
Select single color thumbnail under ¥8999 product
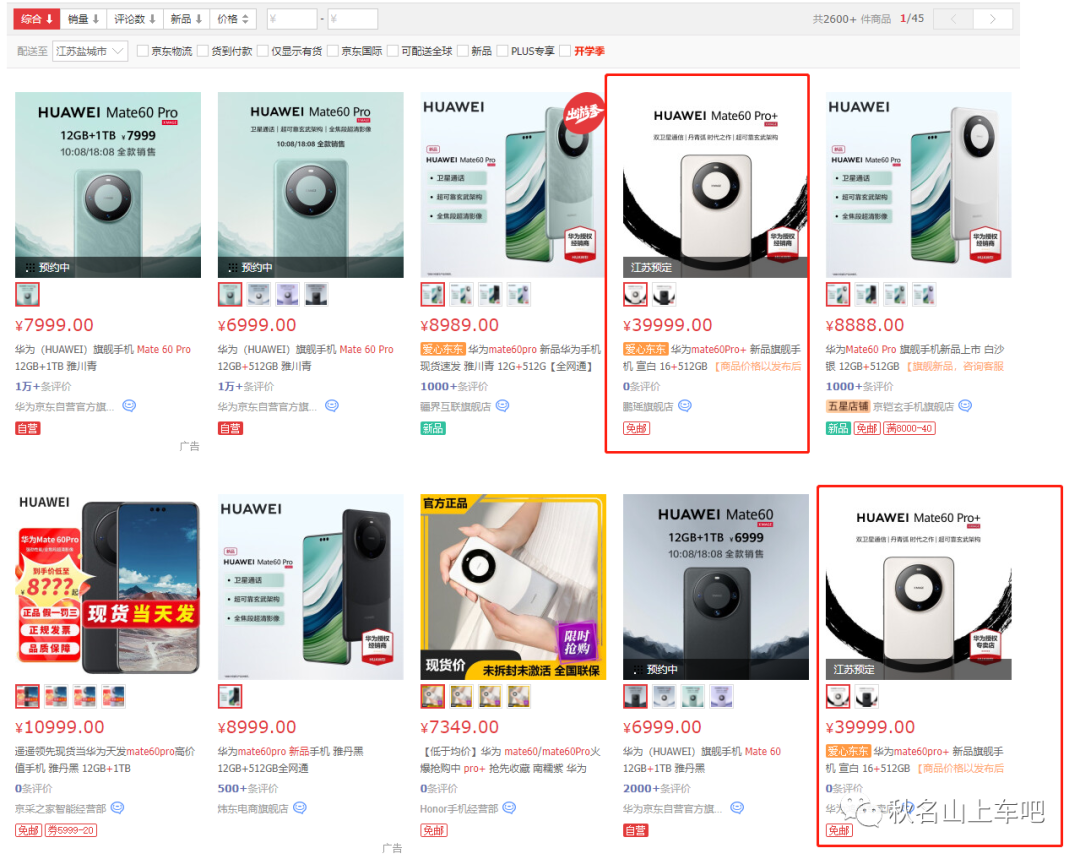pos(230,696)
